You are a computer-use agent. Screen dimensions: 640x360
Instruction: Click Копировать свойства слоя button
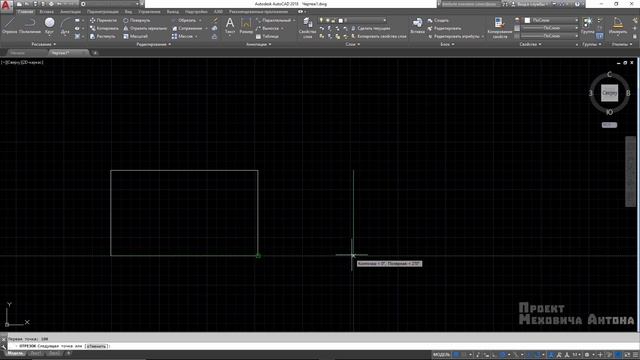[379, 36]
